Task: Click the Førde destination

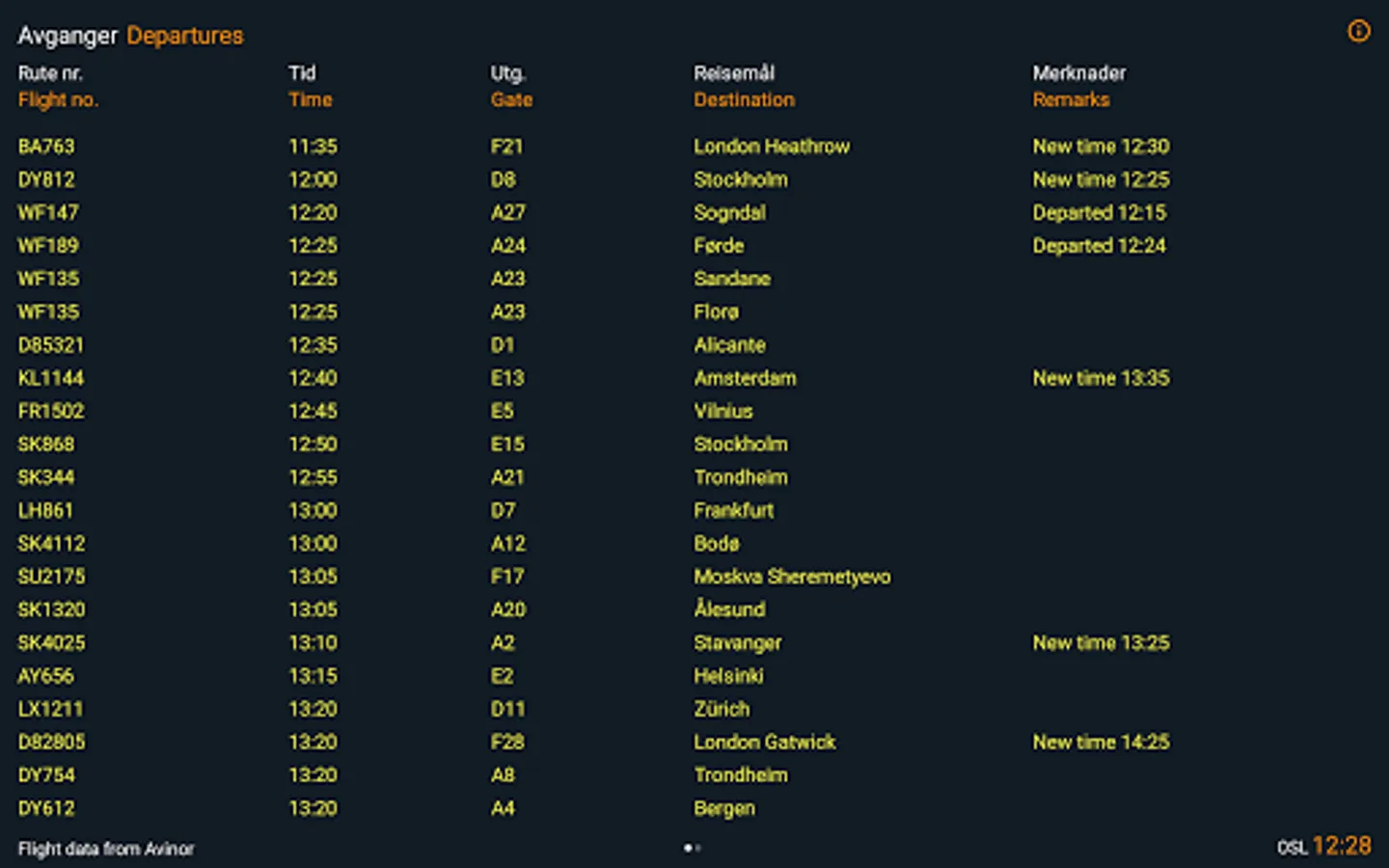Action: point(719,246)
